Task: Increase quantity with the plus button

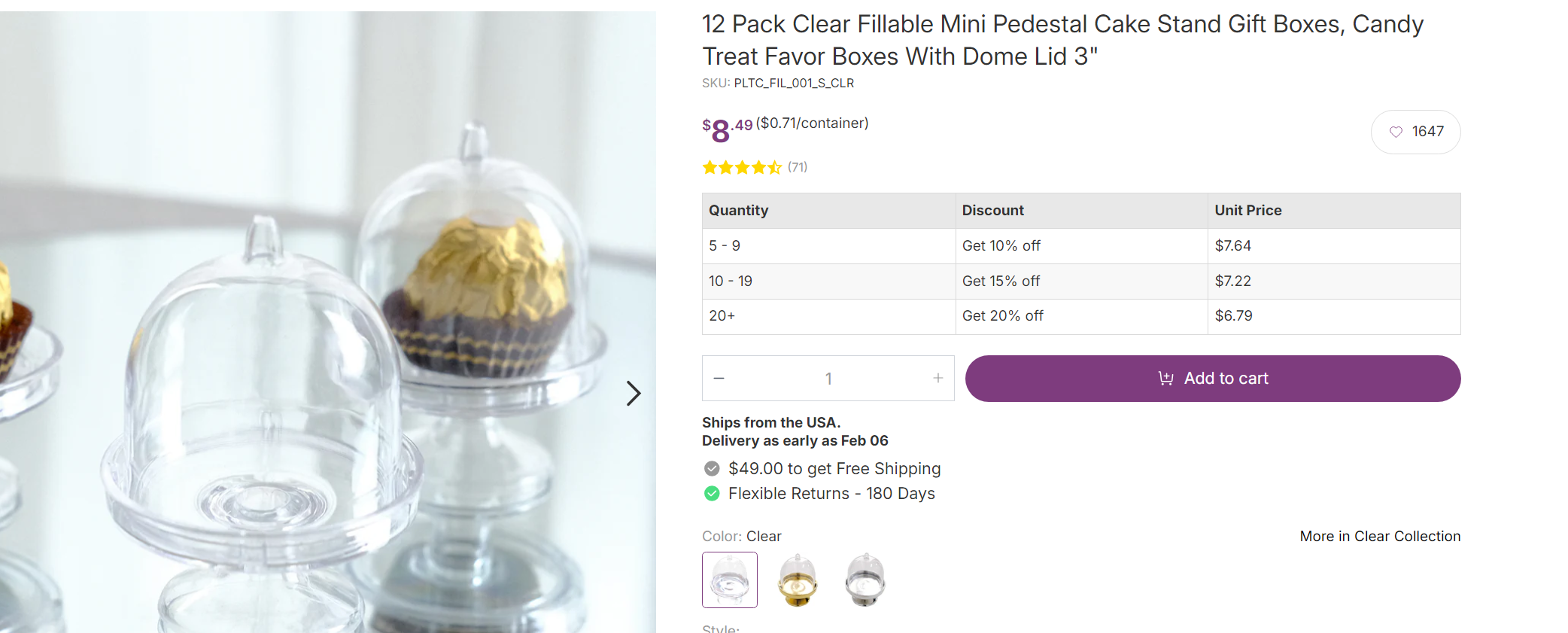Action: click(x=937, y=378)
